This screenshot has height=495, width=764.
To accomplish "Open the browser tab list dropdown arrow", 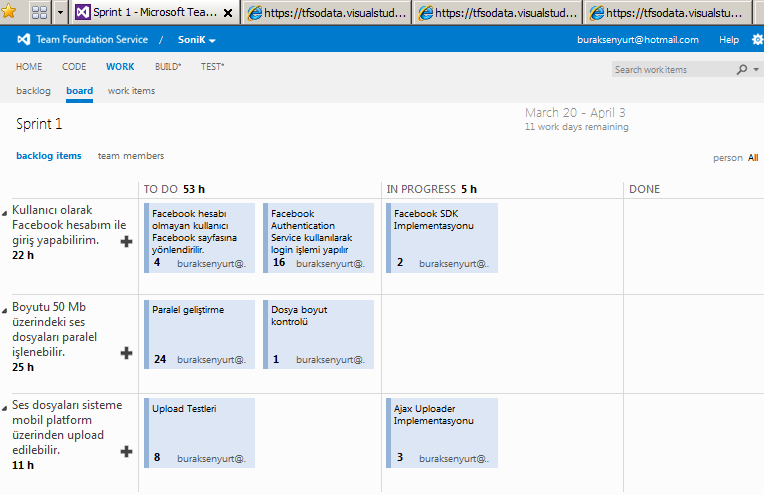I will pyautogui.click(x=61, y=13).
